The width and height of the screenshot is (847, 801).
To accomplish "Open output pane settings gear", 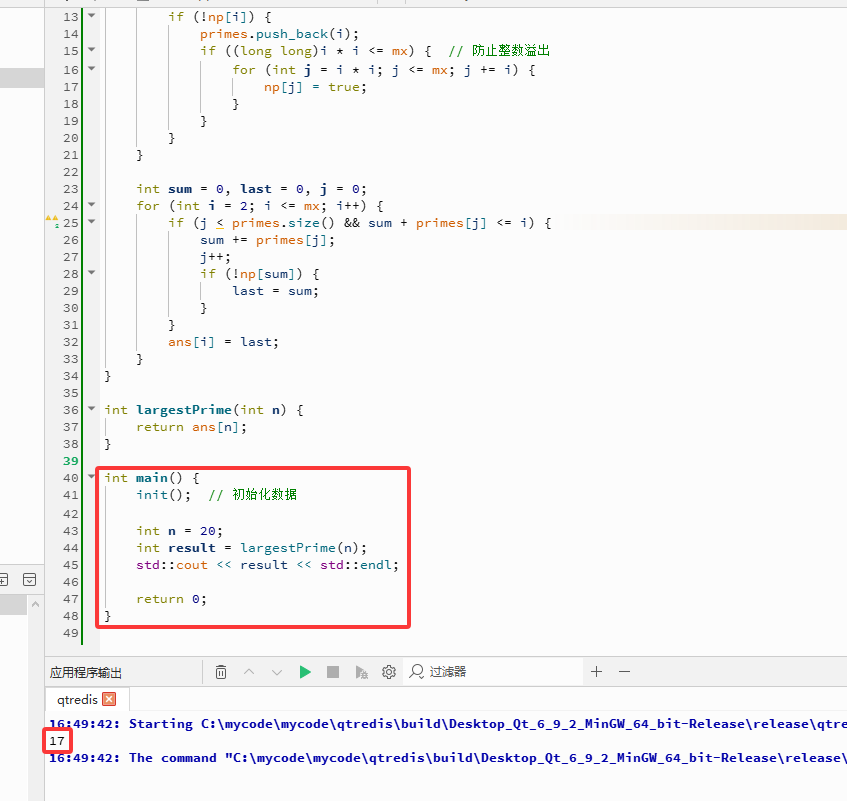I will (x=389, y=672).
